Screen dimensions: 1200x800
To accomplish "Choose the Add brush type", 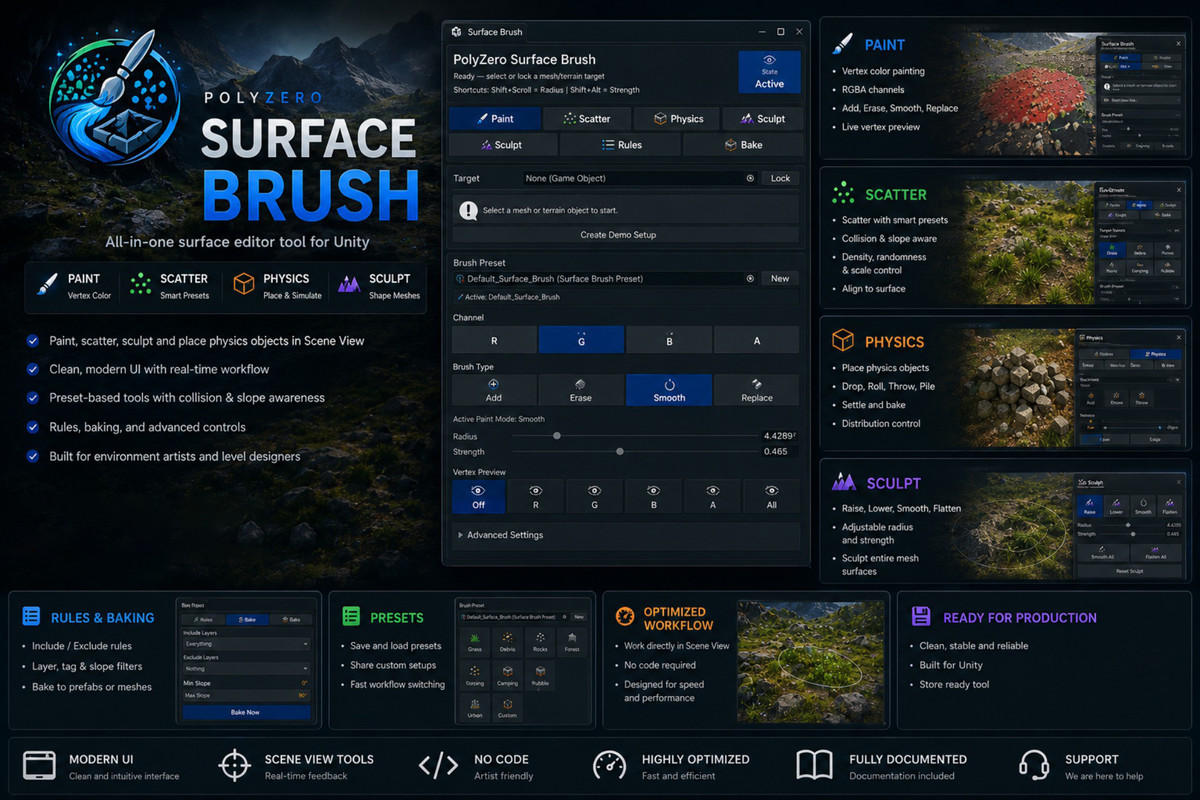I will coord(494,390).
